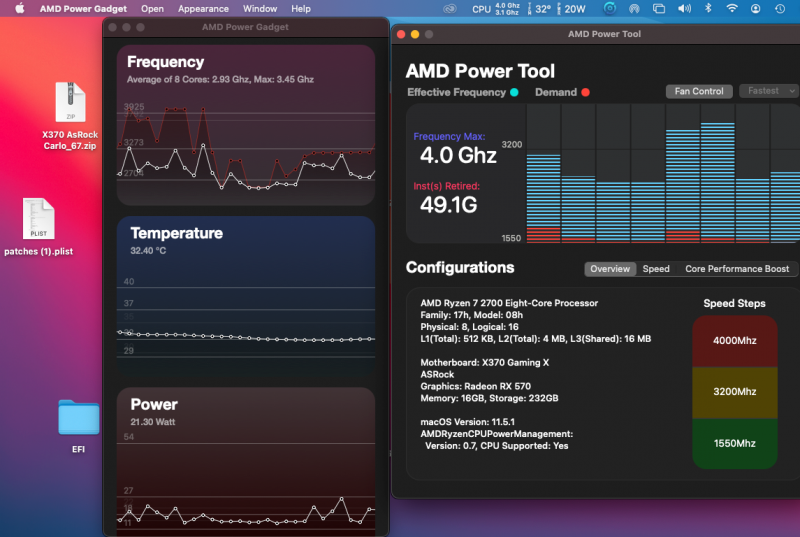Click the Frequency card in Power Gadget
This screenshot has height=537, width=800.
[246, 125]
